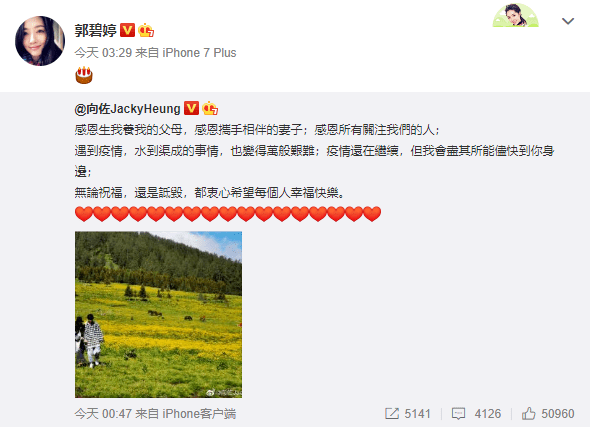
Task: Like the post with thumbs-up 50960
Action: [548, 414]
